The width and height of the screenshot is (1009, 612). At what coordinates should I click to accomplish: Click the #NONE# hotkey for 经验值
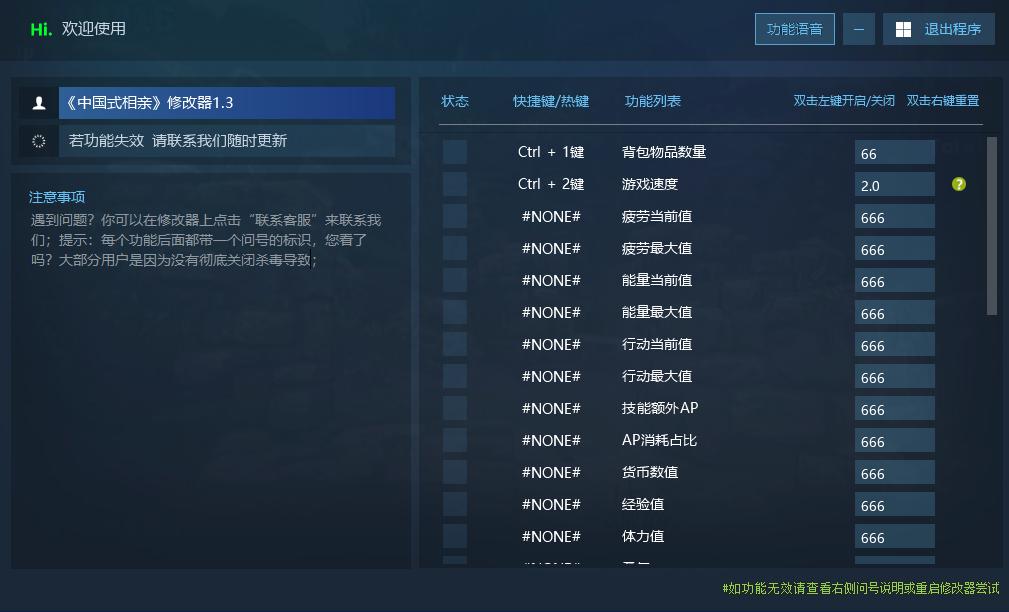[551, 504]
